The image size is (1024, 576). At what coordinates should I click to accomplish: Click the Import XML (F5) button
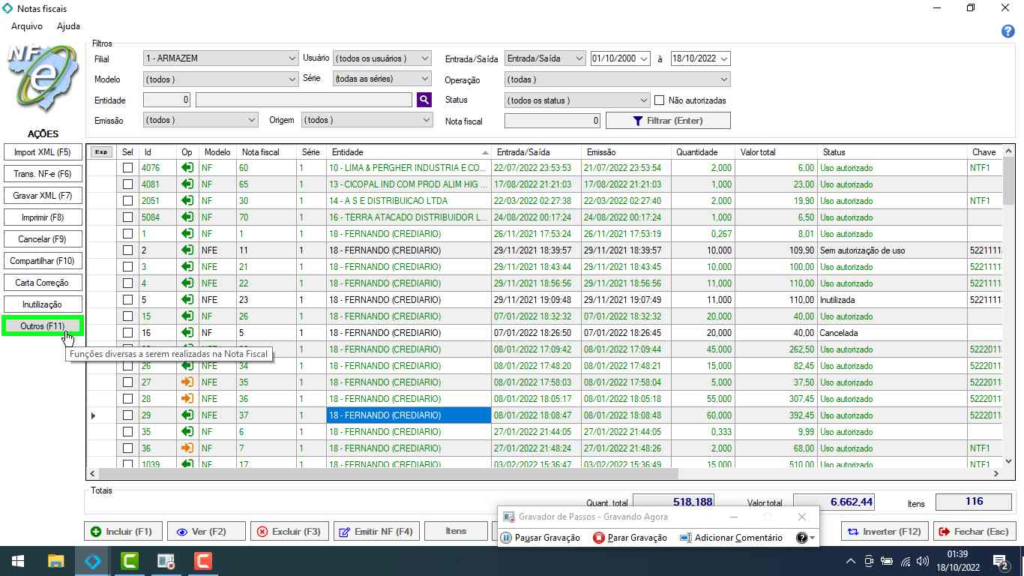(42, 152)
